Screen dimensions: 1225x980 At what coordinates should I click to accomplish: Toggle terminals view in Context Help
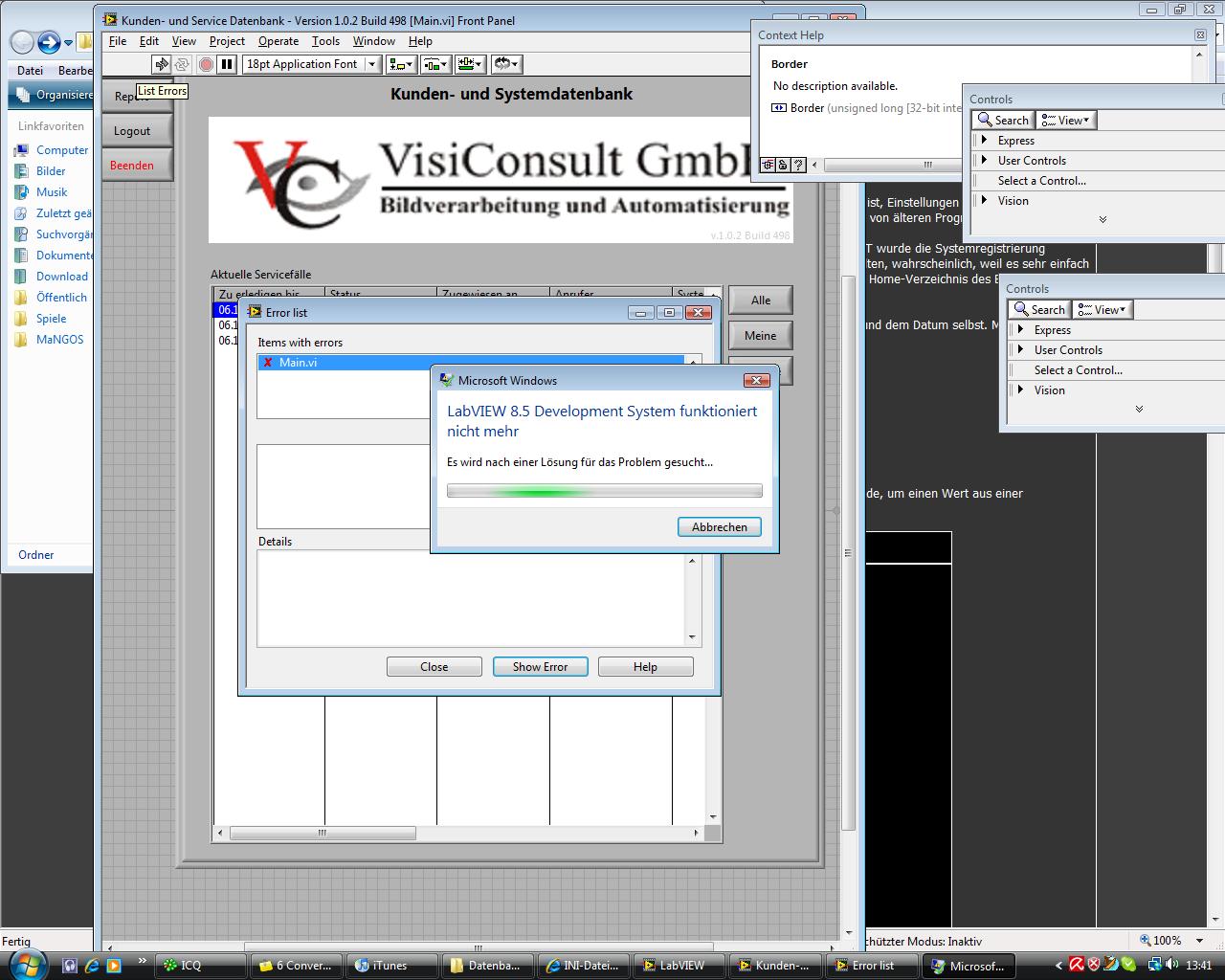pyautogui.click(x=768, y=165)
